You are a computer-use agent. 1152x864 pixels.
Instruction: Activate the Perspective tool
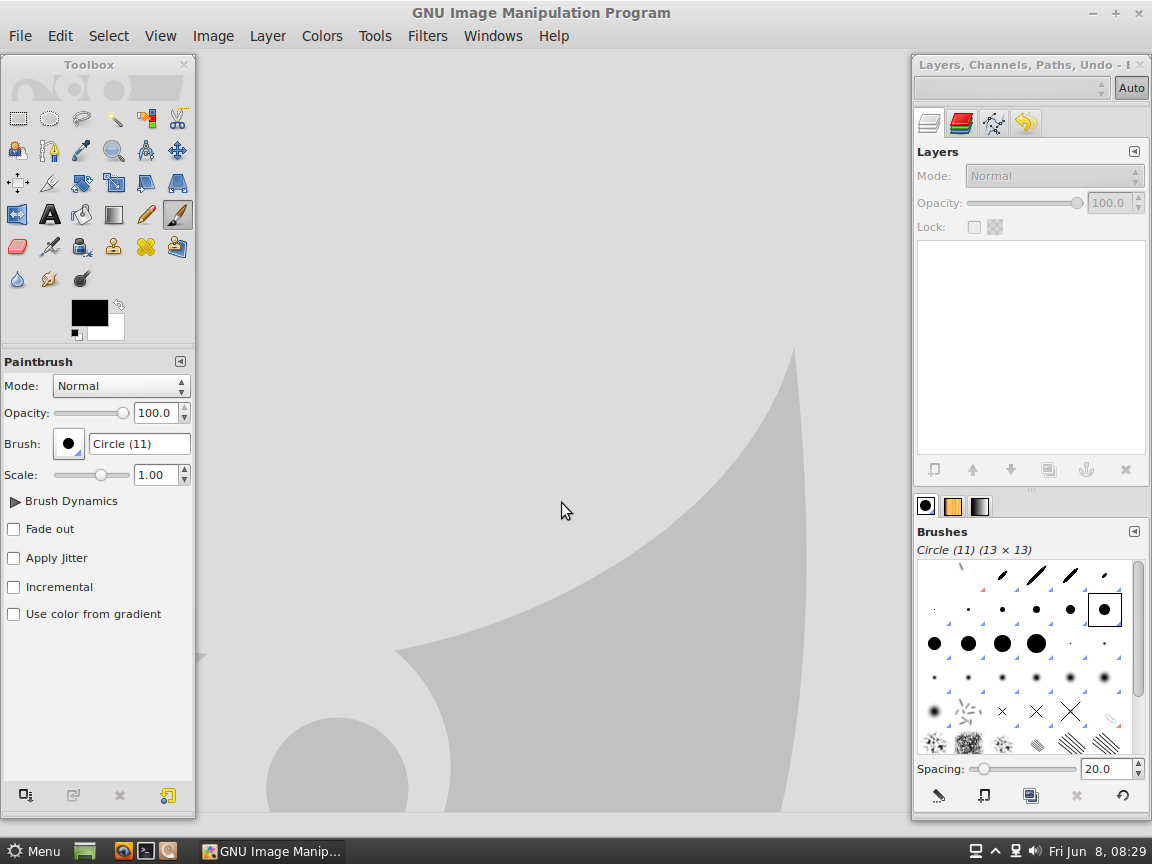pos(178,183)
